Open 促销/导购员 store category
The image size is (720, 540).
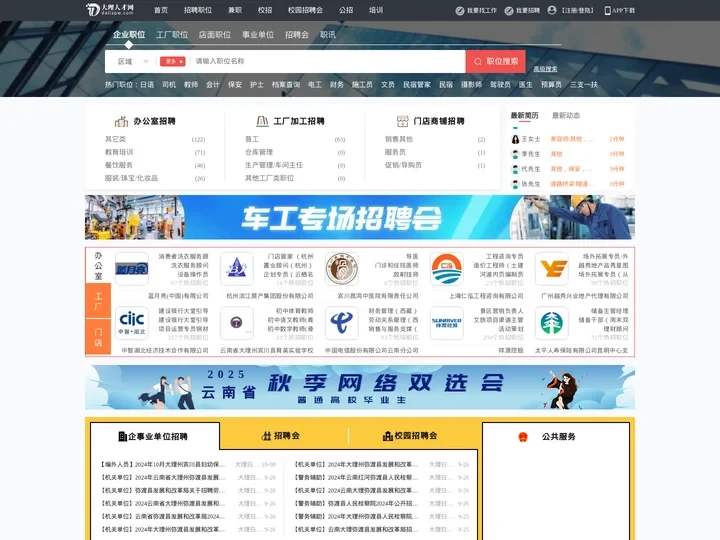[403, 165]
